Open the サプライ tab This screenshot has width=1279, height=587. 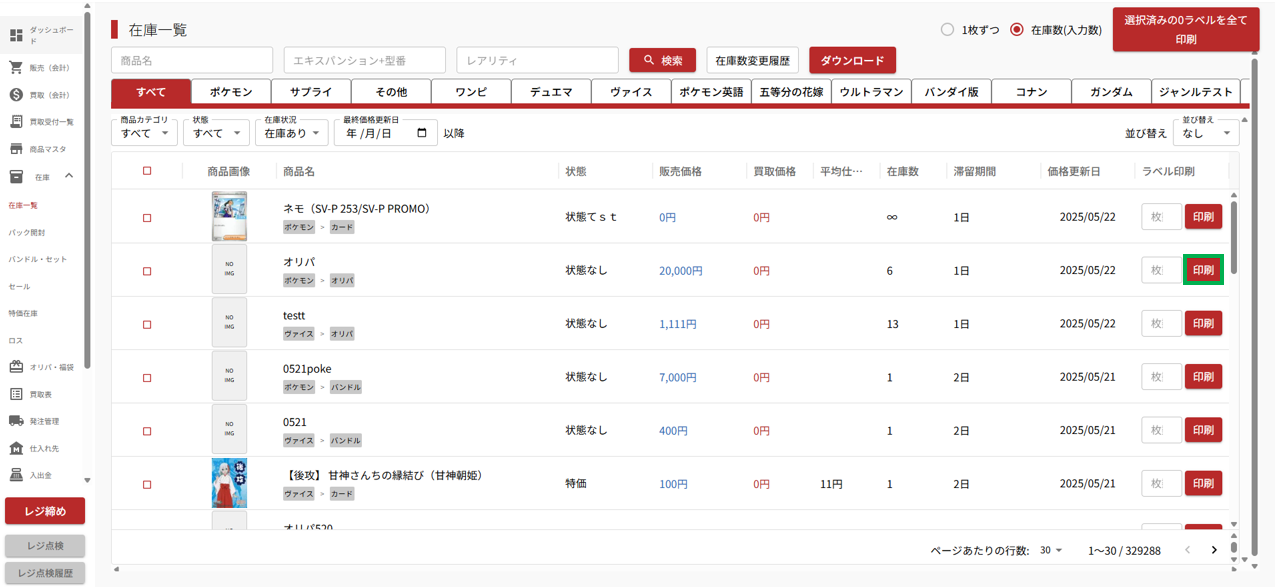[x=311, y=92]
